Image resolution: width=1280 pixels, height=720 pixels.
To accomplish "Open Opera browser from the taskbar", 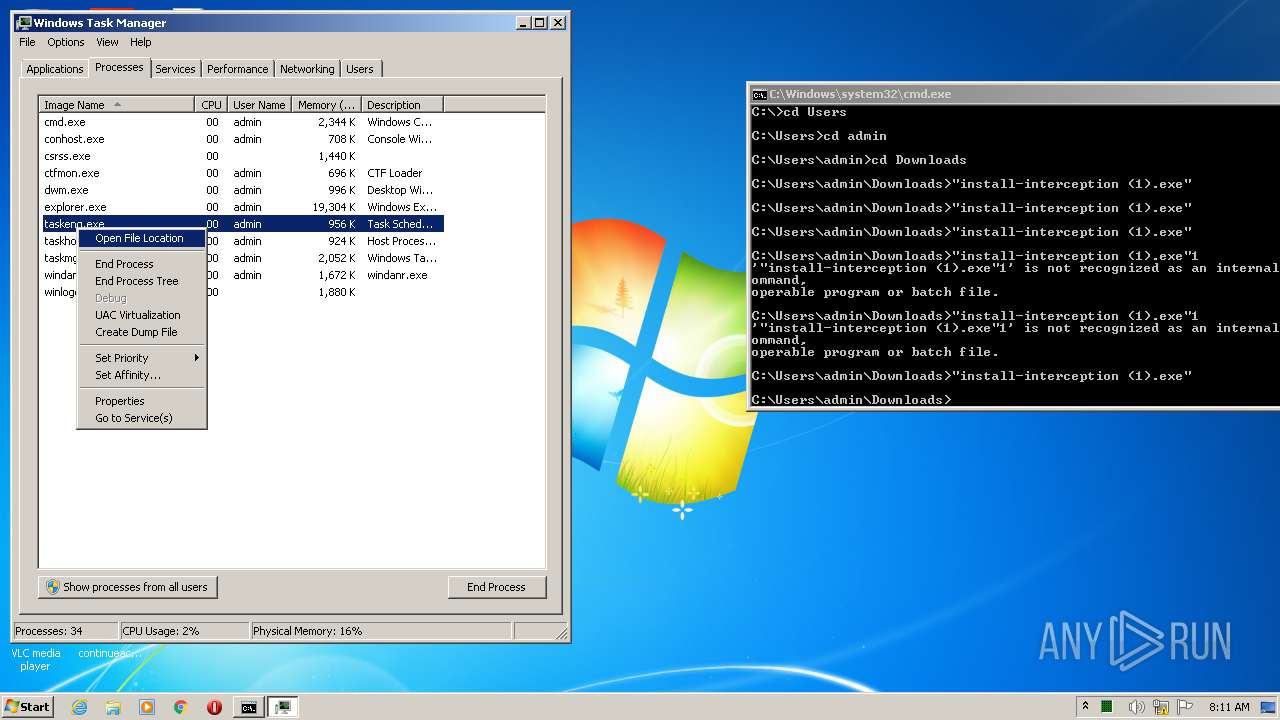I will pos(214,707).
